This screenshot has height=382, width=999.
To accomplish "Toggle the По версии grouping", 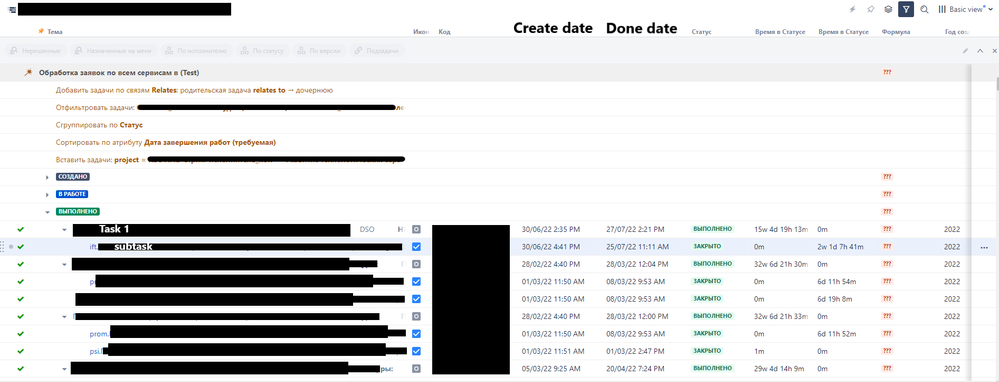I will coord(320,50).
